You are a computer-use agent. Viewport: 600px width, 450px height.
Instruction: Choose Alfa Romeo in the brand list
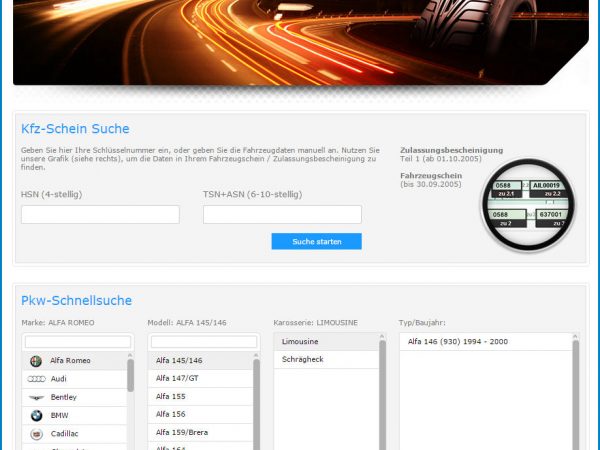pos(75,361)
